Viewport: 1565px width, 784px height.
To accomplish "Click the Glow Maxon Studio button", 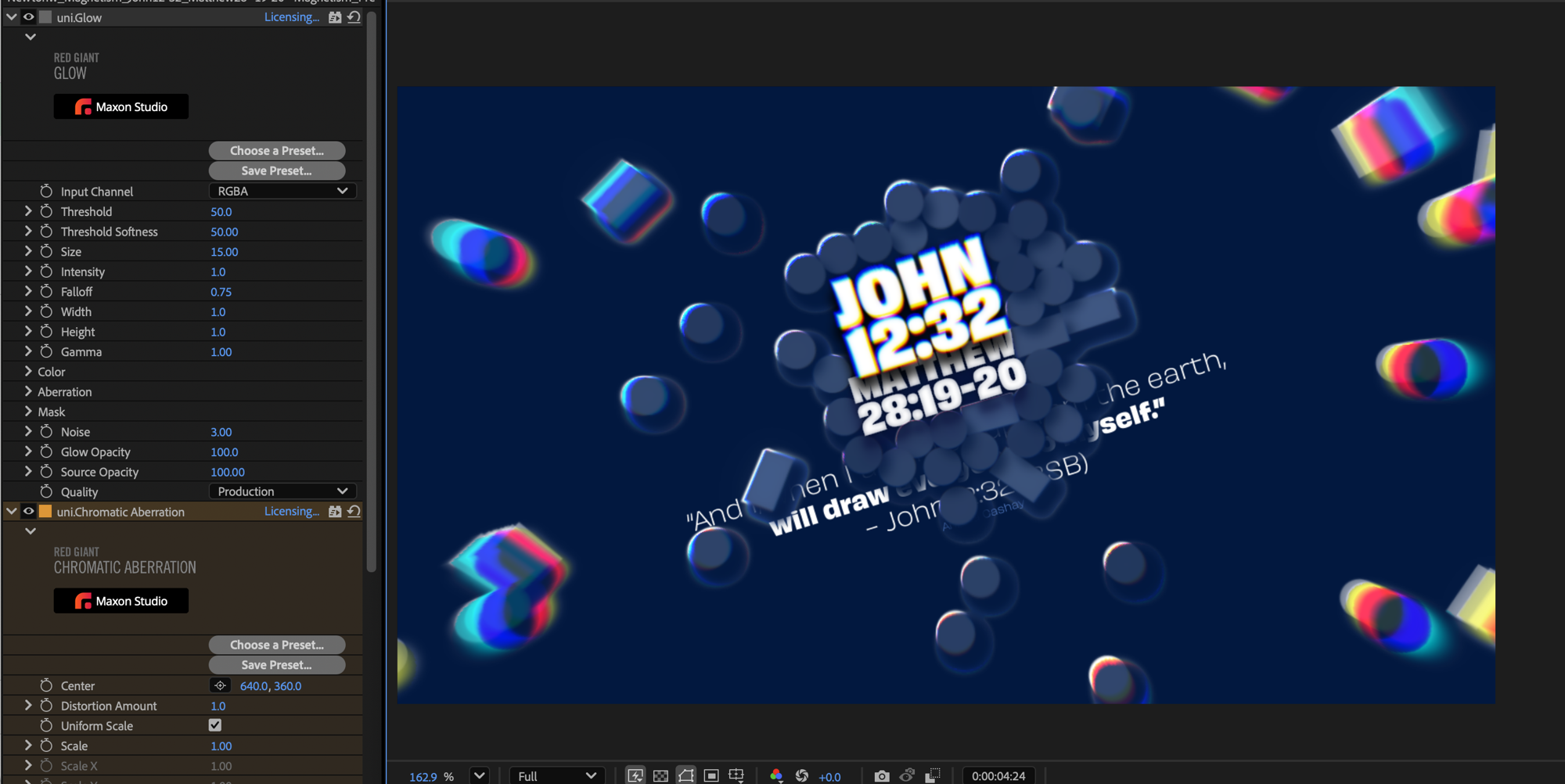I will (121, 106).
